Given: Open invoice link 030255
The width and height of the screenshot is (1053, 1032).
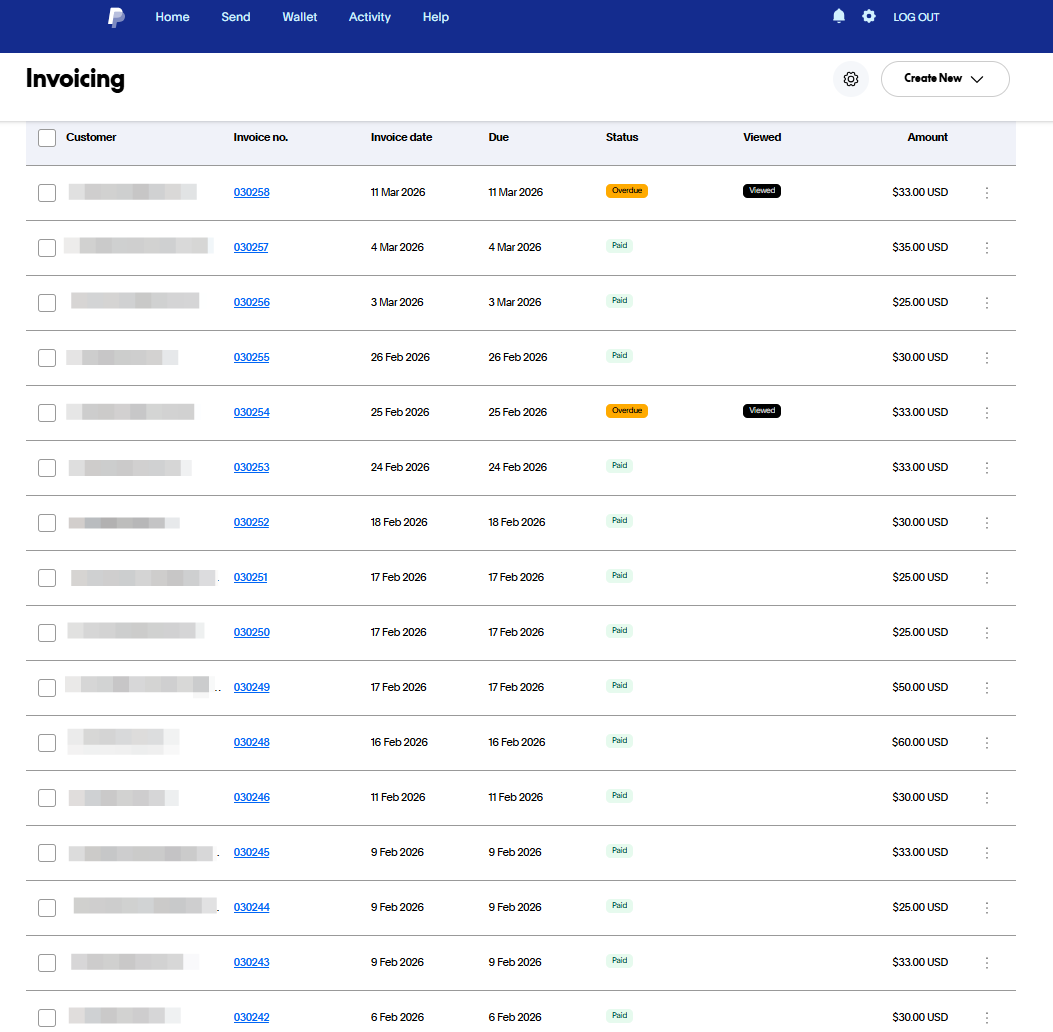Looking at the screenshot, I should coord(251,358).
